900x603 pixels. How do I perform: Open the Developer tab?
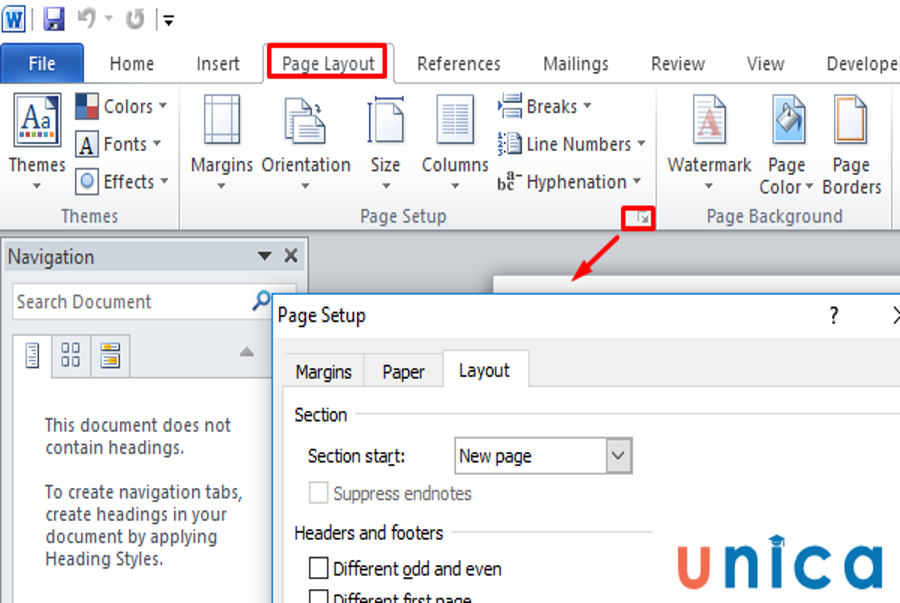pos(861,63)
